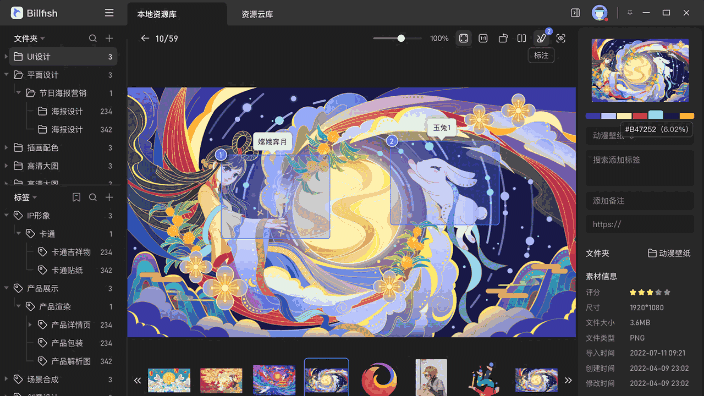Set rating to the first star
Screen dimensions: 704x396
pos(633,292)
